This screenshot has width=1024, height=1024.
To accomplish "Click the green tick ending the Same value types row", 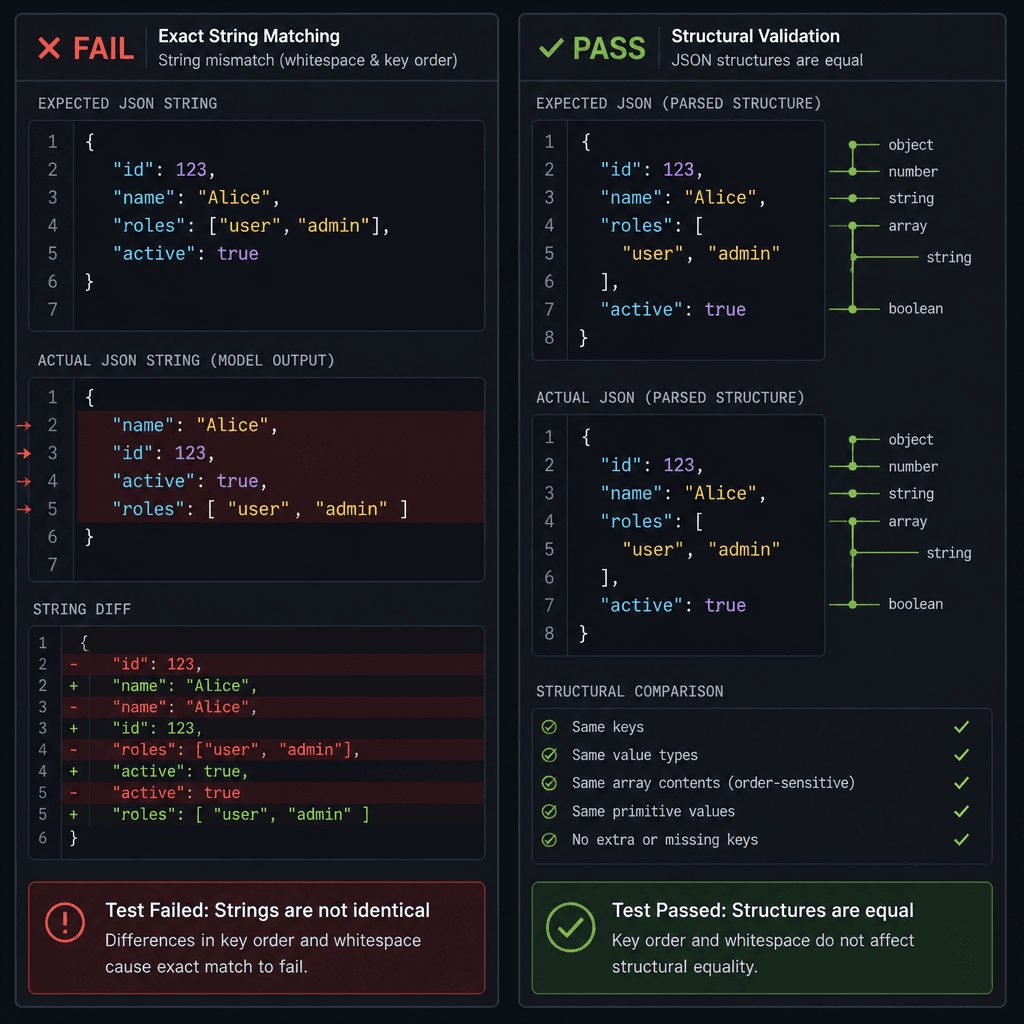I will [x=961, y=755].
